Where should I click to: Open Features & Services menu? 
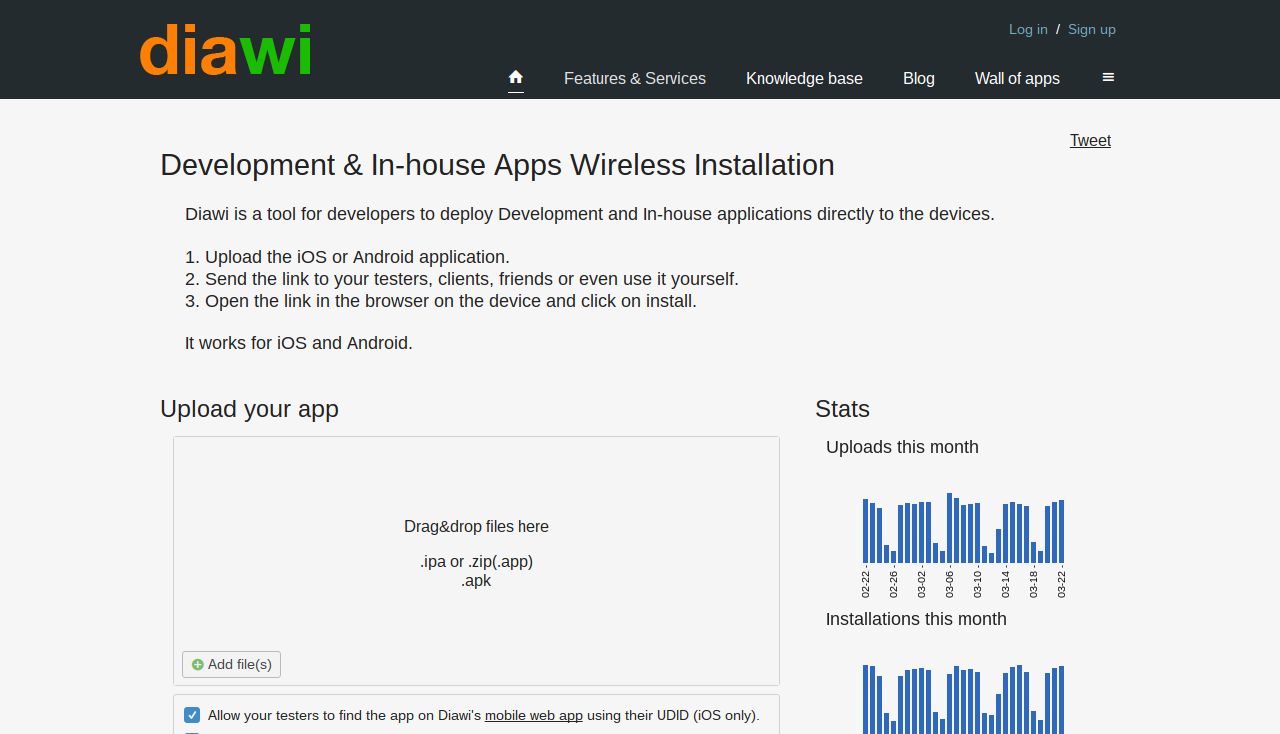point(635,78)
